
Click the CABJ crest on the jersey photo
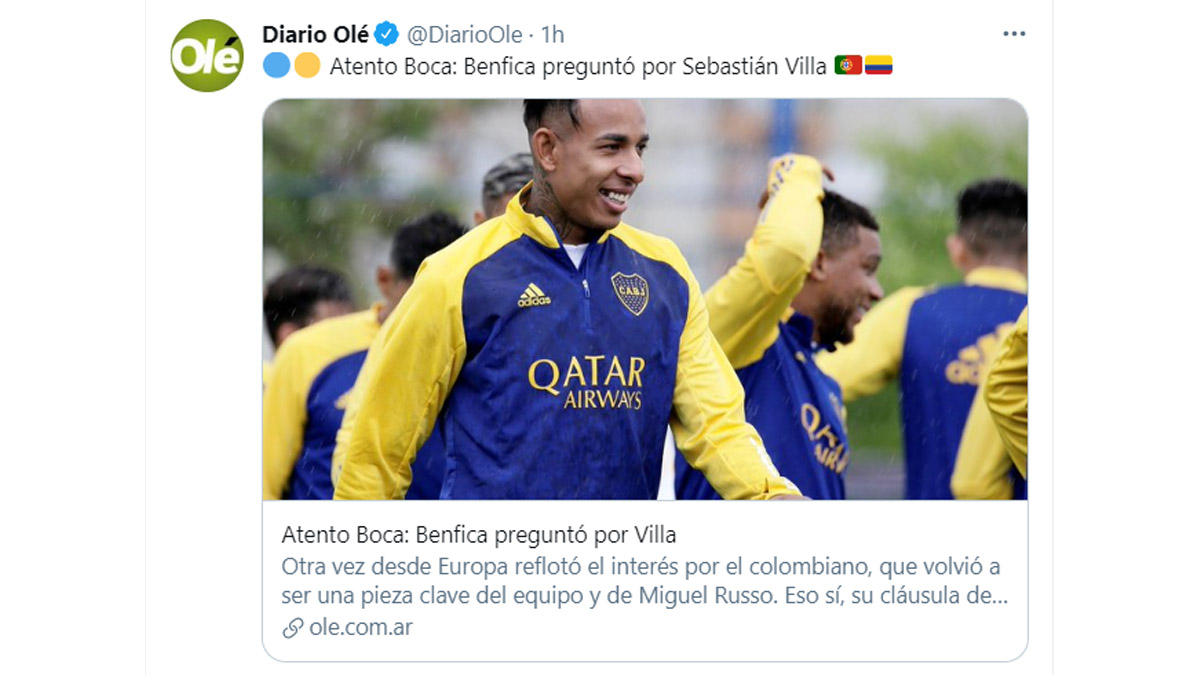[x=630, y=293]
